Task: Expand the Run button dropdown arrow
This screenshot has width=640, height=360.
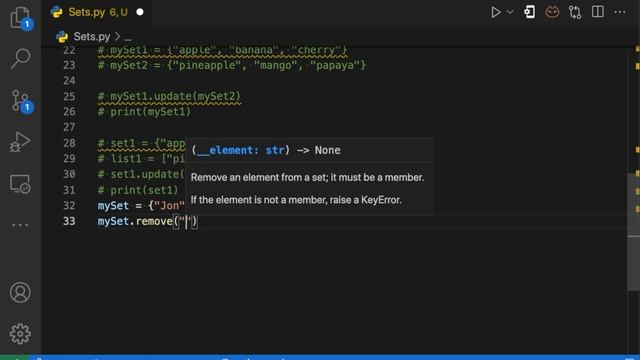Action: coord(510,12)
